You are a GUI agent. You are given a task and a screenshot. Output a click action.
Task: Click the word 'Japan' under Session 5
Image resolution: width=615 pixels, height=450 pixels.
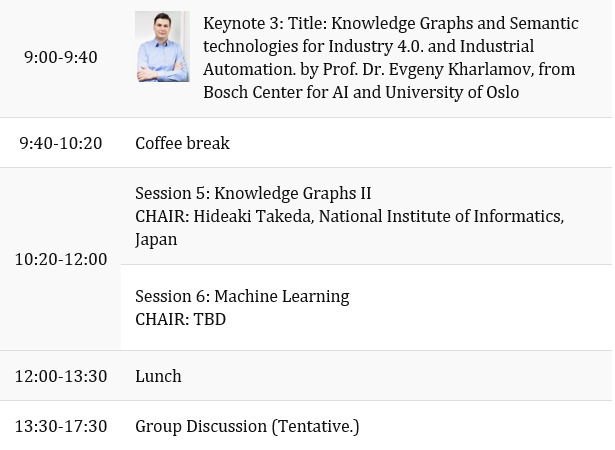pyautogui.click(x=156, y=239)
